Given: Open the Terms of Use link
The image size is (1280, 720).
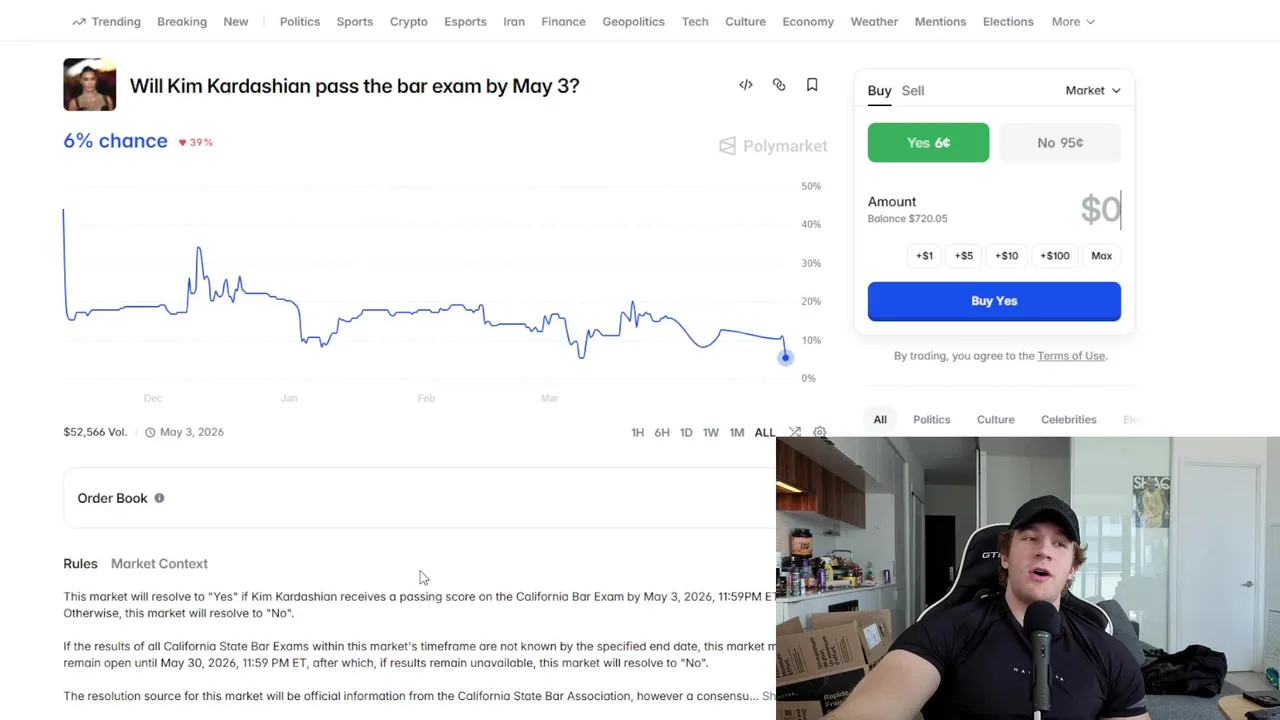Looking at the screenshot, I should (x=1071, y=356).
